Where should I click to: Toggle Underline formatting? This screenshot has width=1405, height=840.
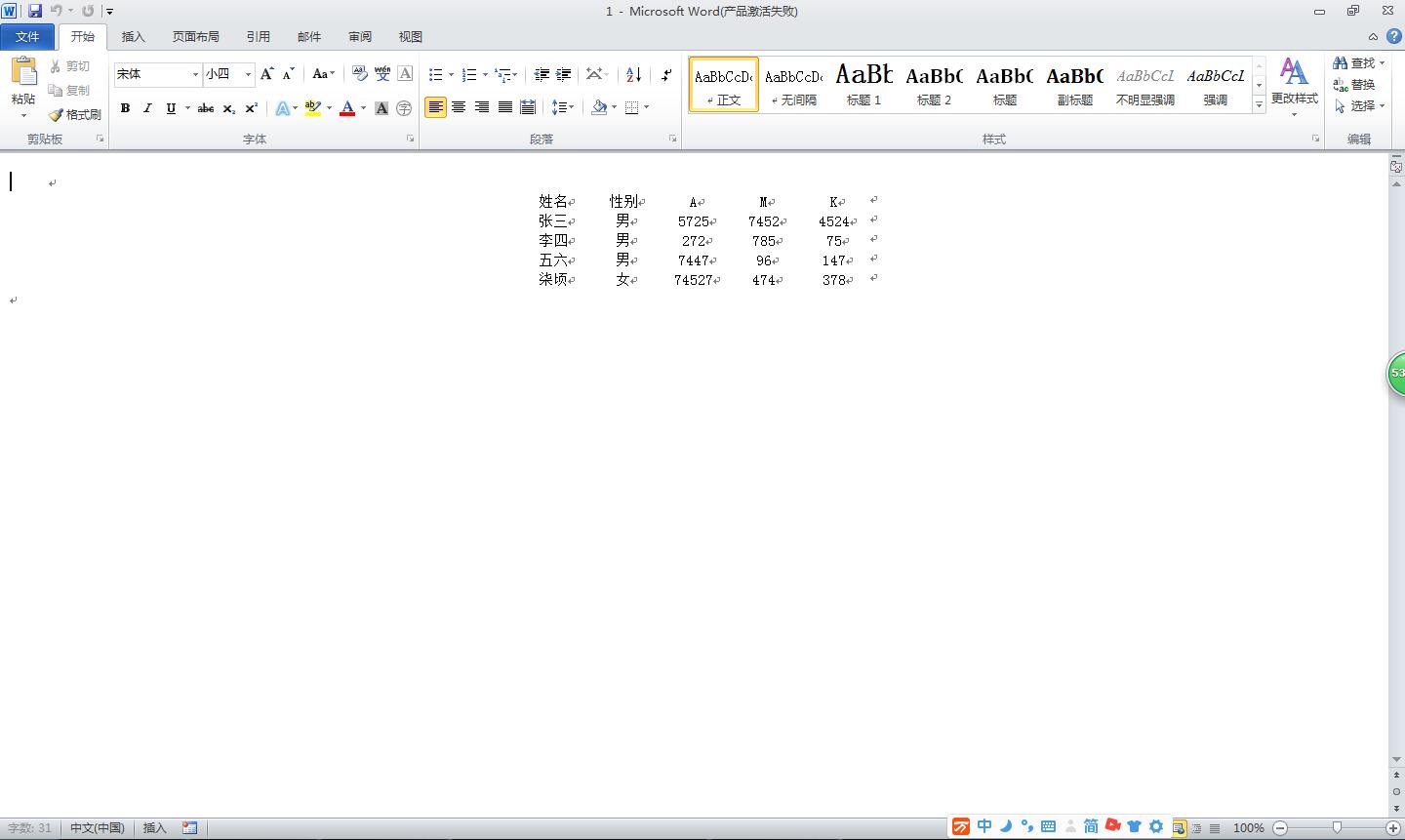pyautogui.click(x=171, y=108)
